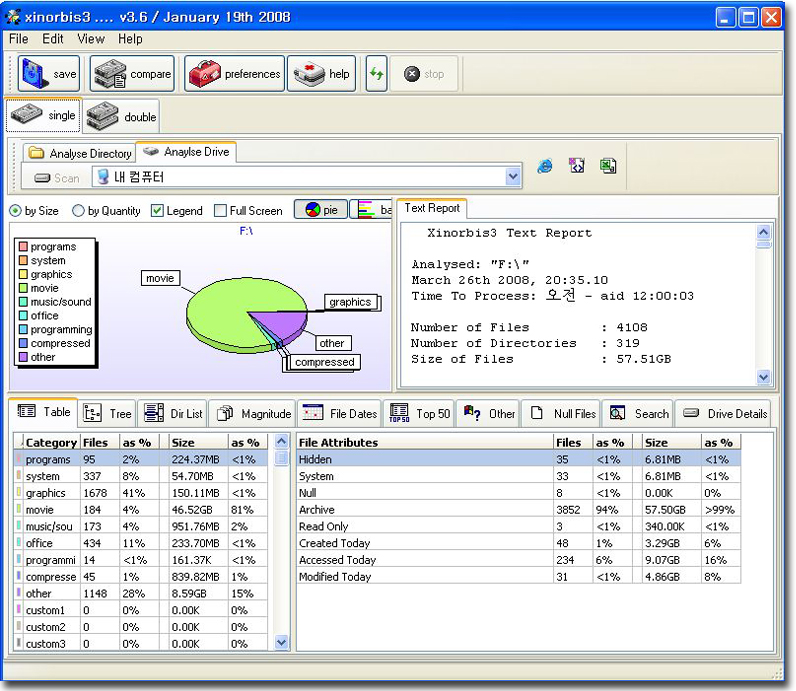
Task: Open preferences toolbox button
Action: point(235,74)
